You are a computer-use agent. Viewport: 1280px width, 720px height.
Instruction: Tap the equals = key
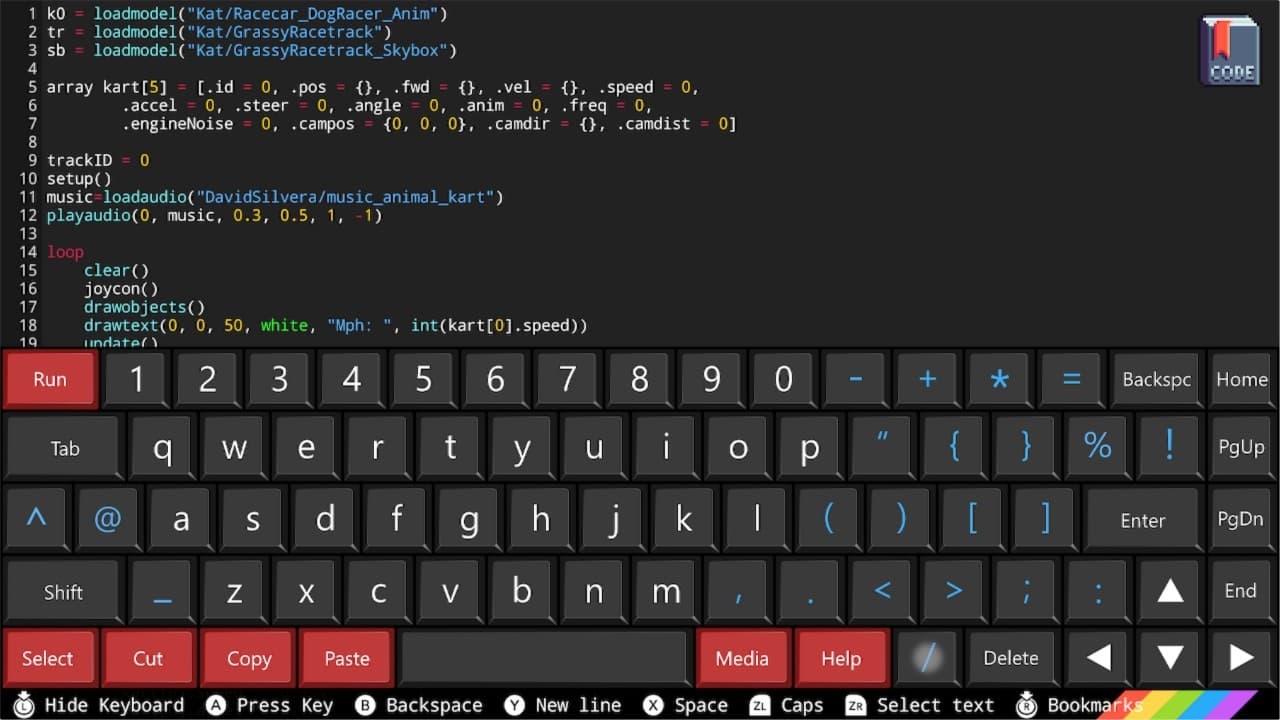point(1071,379)
